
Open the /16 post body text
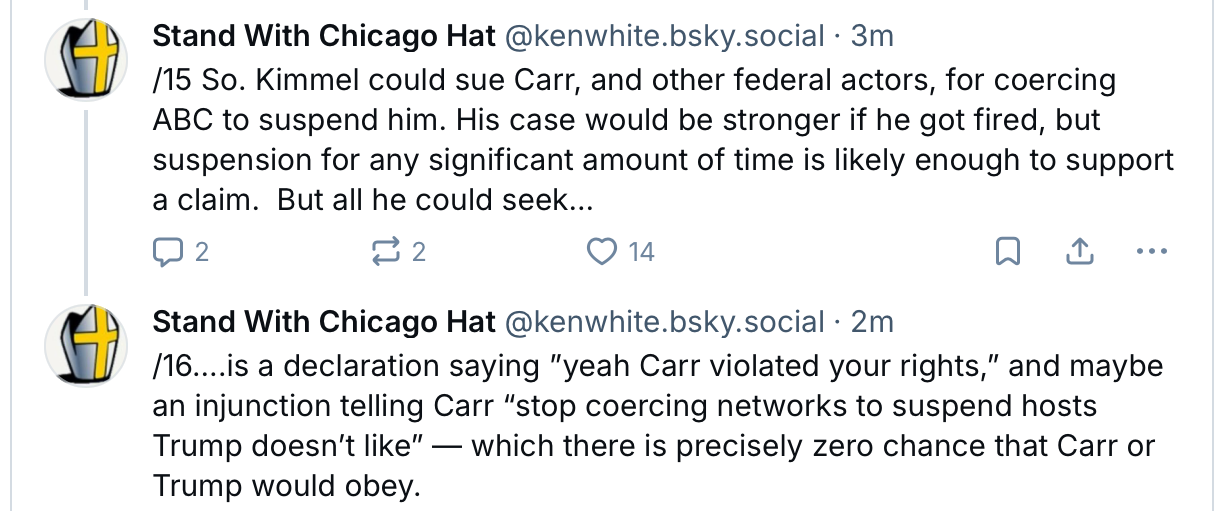point(640,425)
